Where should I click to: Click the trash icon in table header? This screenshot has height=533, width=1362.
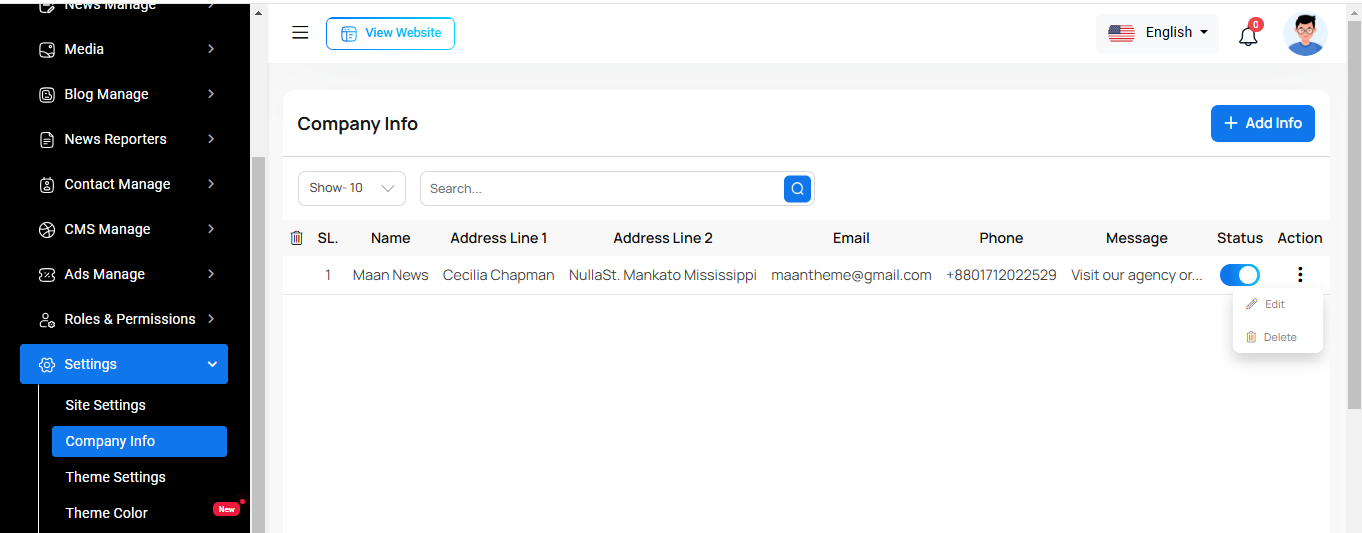(296, 238)
